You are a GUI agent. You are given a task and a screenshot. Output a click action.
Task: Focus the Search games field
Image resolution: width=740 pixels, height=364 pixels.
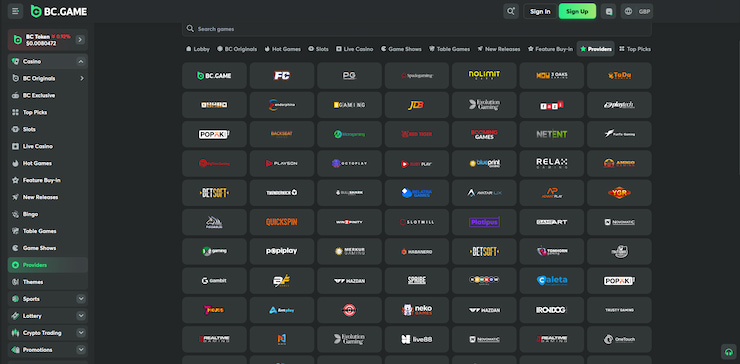pos(417,29)
